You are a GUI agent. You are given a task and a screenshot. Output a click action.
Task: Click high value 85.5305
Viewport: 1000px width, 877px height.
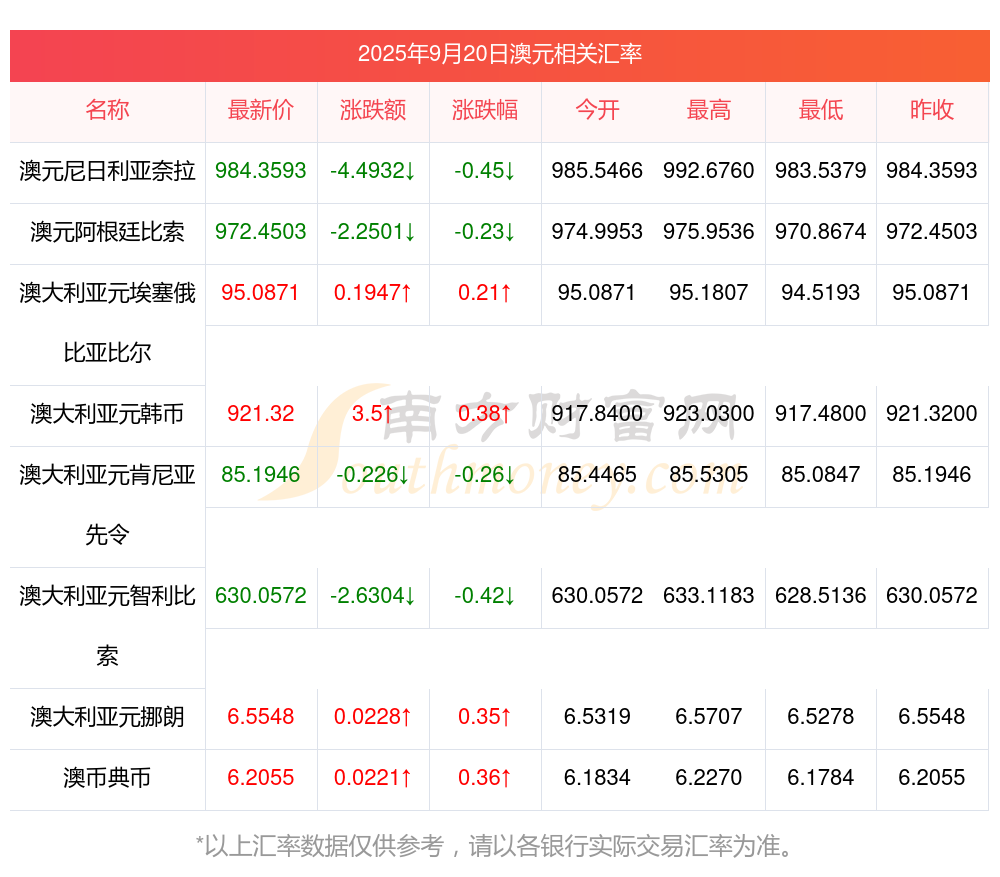(x=709, y=475)
